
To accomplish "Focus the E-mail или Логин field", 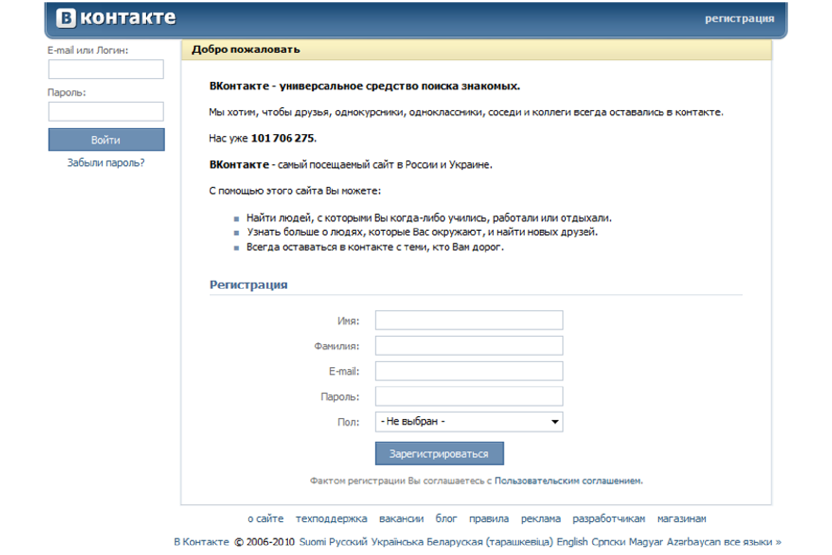I will [x=106, y=69].
